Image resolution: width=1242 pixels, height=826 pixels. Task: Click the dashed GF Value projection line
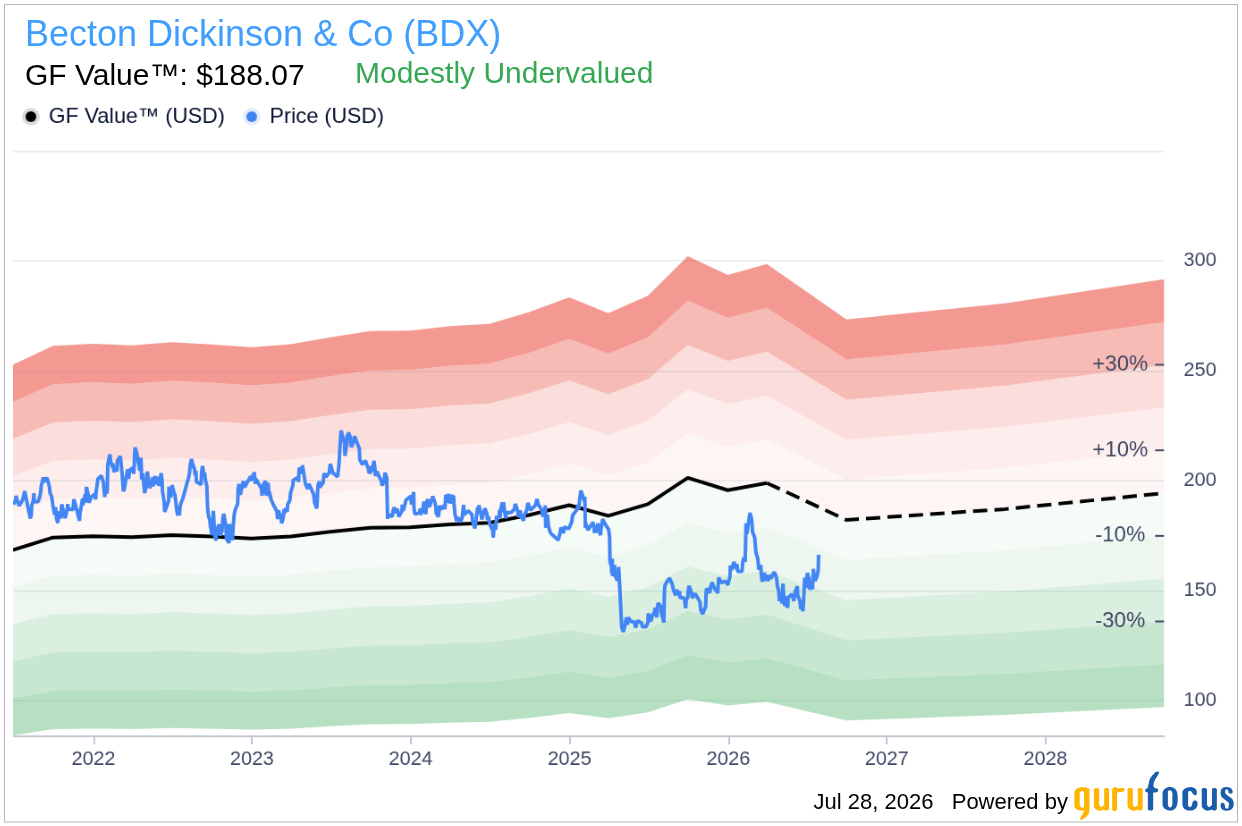point(1000,506)
